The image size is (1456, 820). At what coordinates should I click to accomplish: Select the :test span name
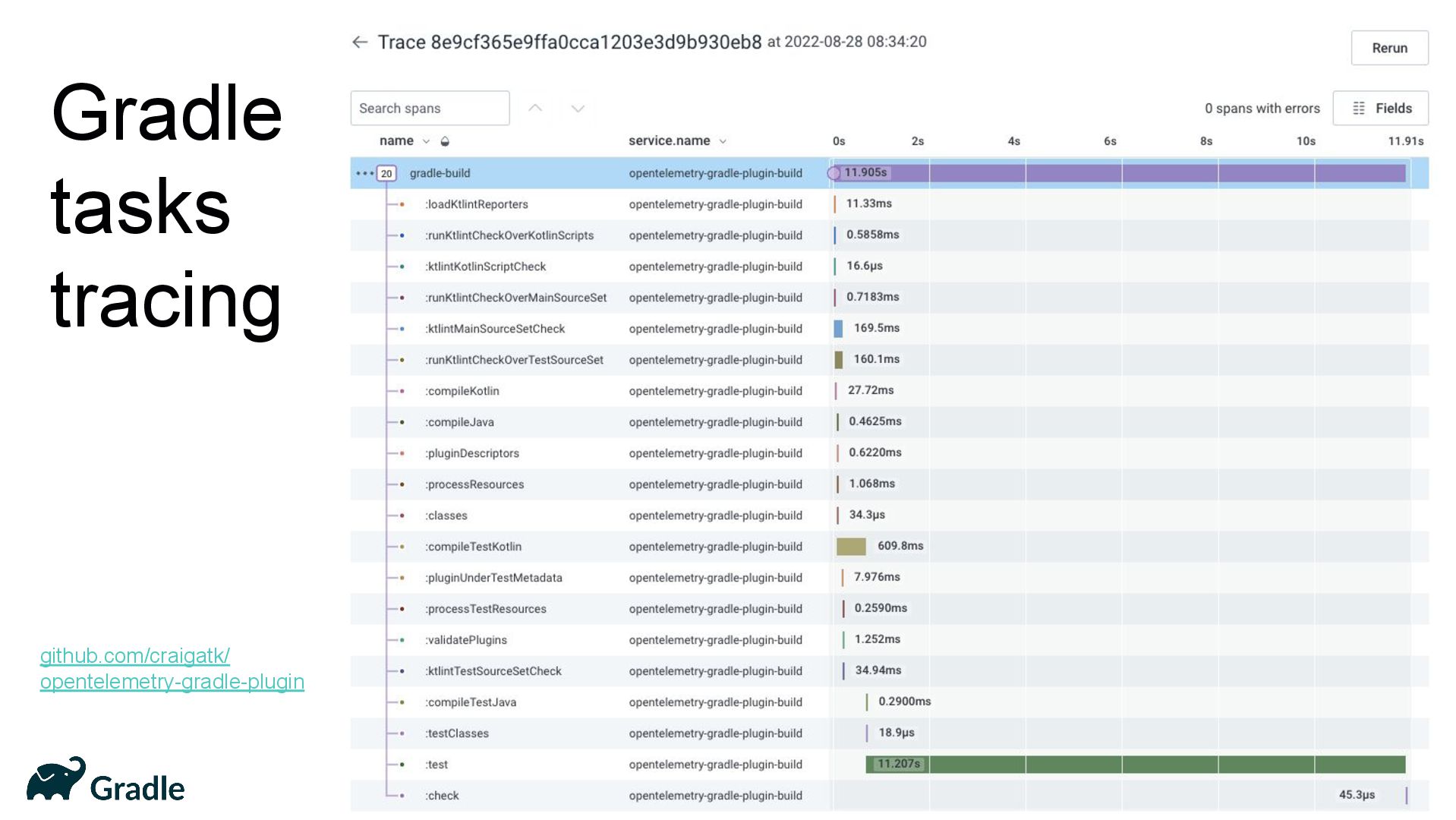436,765
